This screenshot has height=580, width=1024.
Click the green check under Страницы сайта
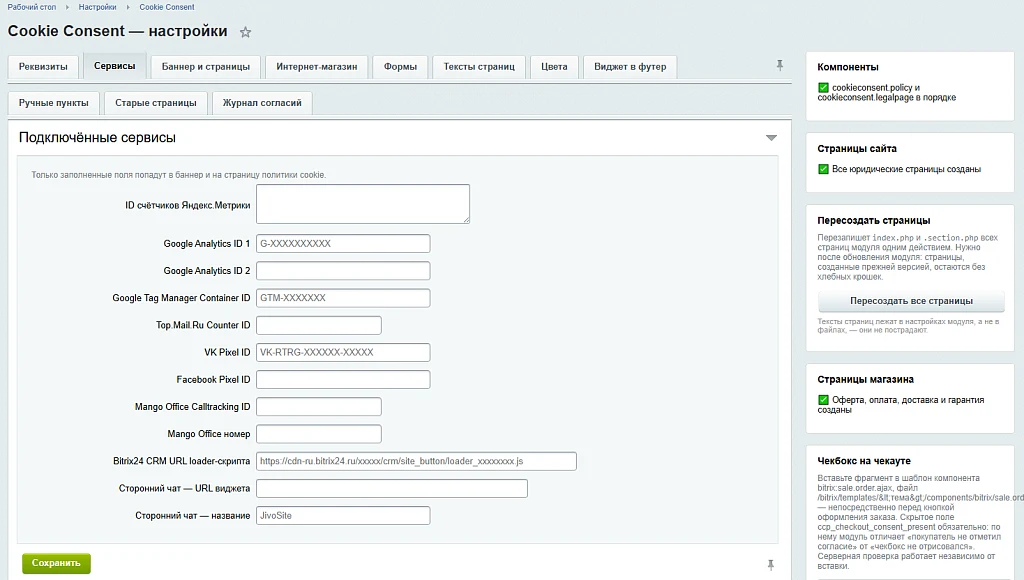823,169
